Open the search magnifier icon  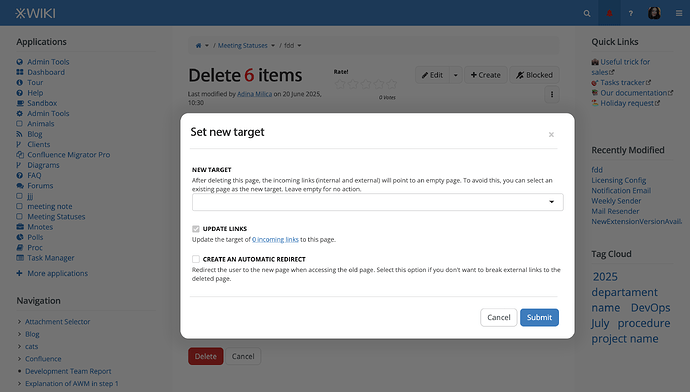pyautogui.click(x=587, y=13)
